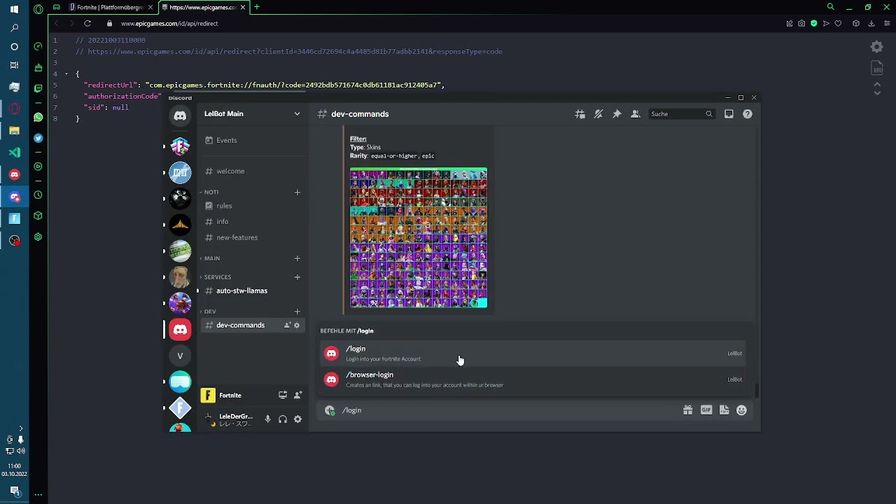The width and height of the screenshot is (896, 504).
Task: Add a channel to MAIN category
Action: point(297,259)
